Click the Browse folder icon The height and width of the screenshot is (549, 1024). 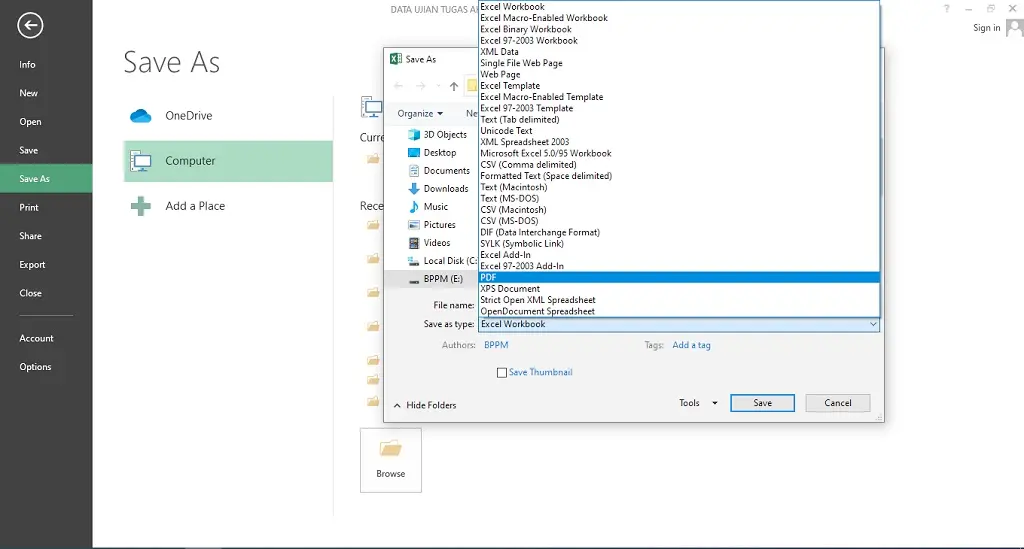click(391, 449)
